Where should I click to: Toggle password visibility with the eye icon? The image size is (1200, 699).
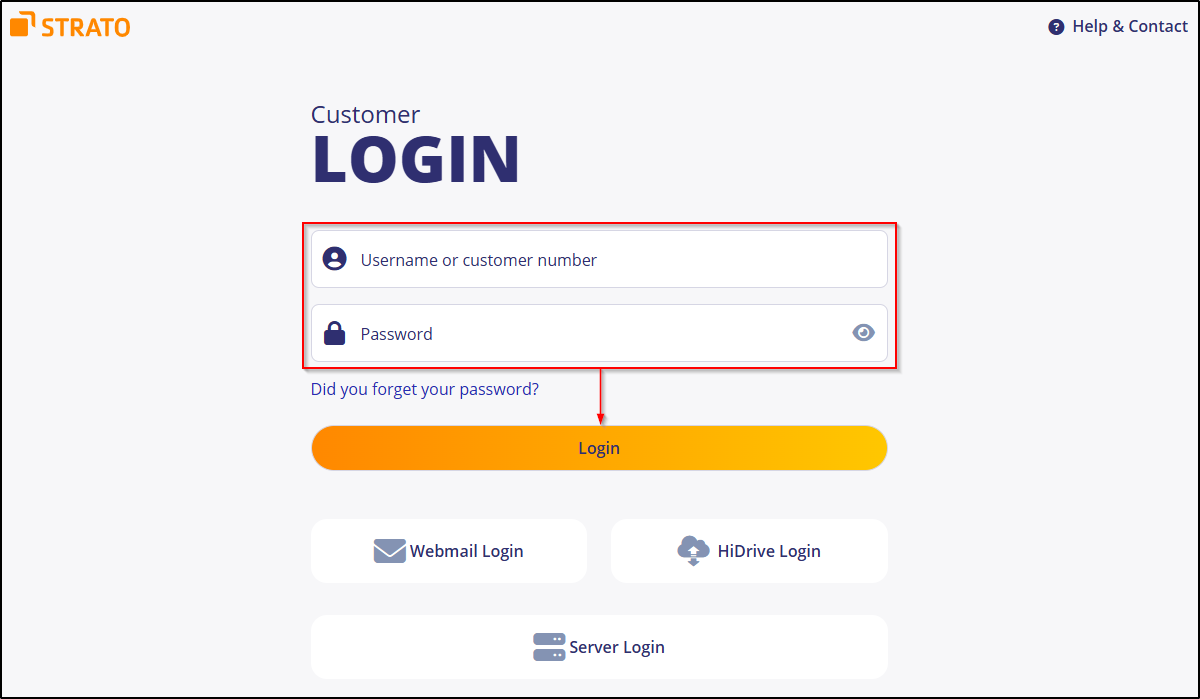coord(863,332)
